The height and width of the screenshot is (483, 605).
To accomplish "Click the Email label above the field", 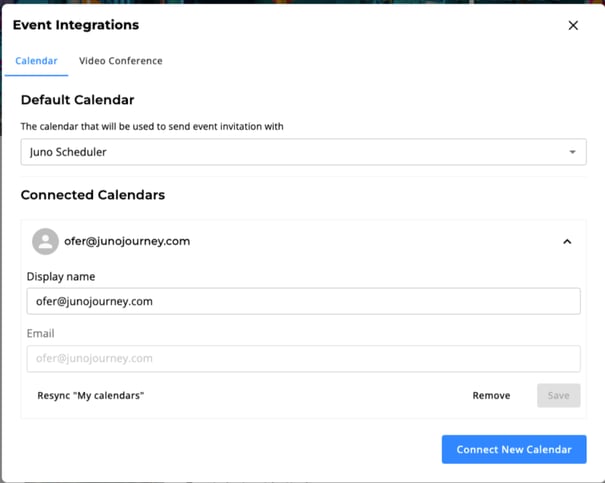I will pyautogui.click(x=40, y=333).
